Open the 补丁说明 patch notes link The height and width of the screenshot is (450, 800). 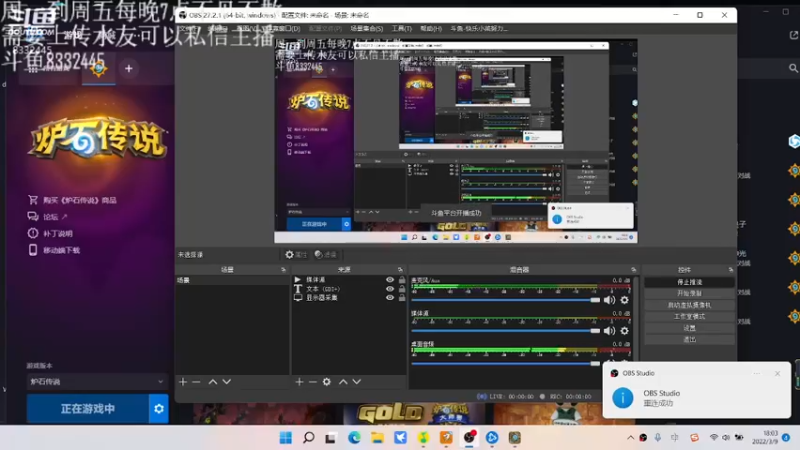[50, 233]
